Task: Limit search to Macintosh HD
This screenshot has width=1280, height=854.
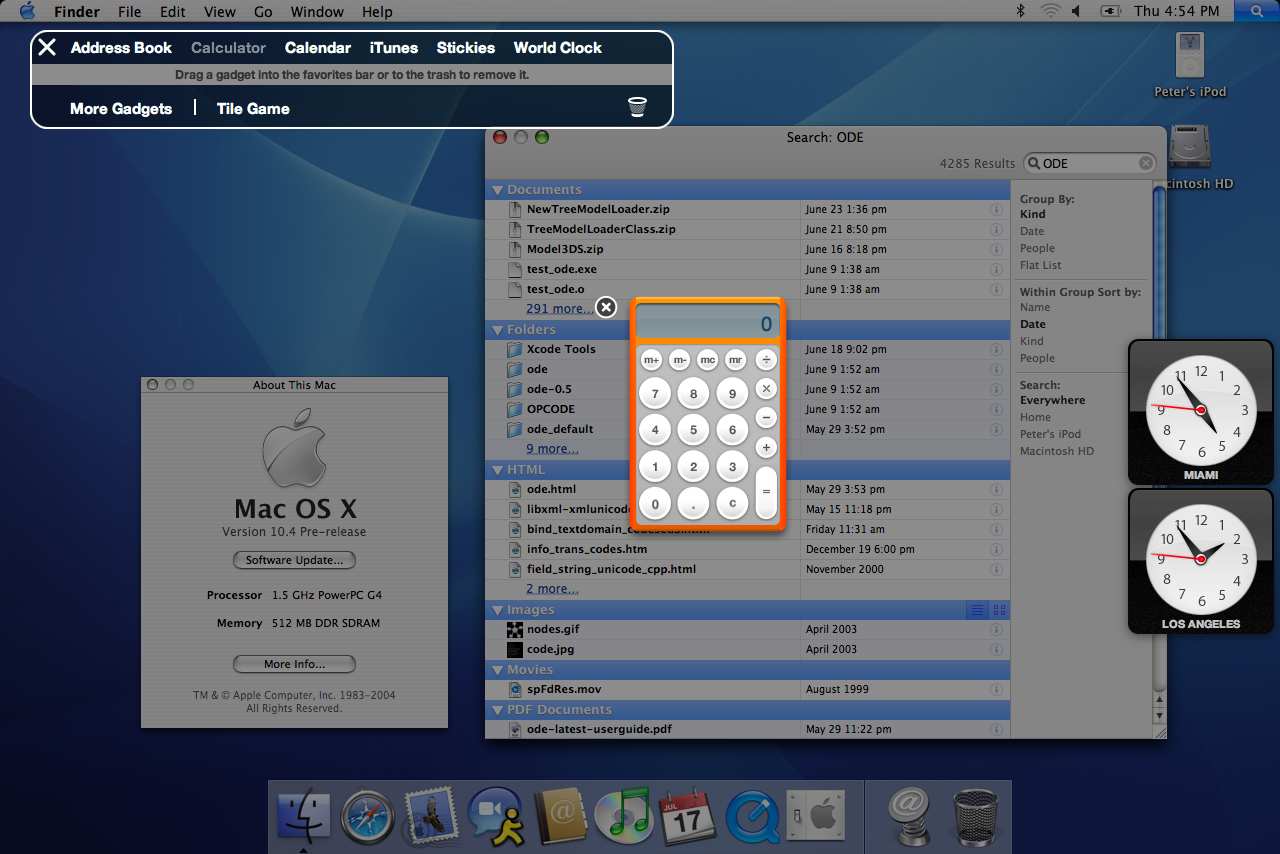Action: [x=1057, y=451]
